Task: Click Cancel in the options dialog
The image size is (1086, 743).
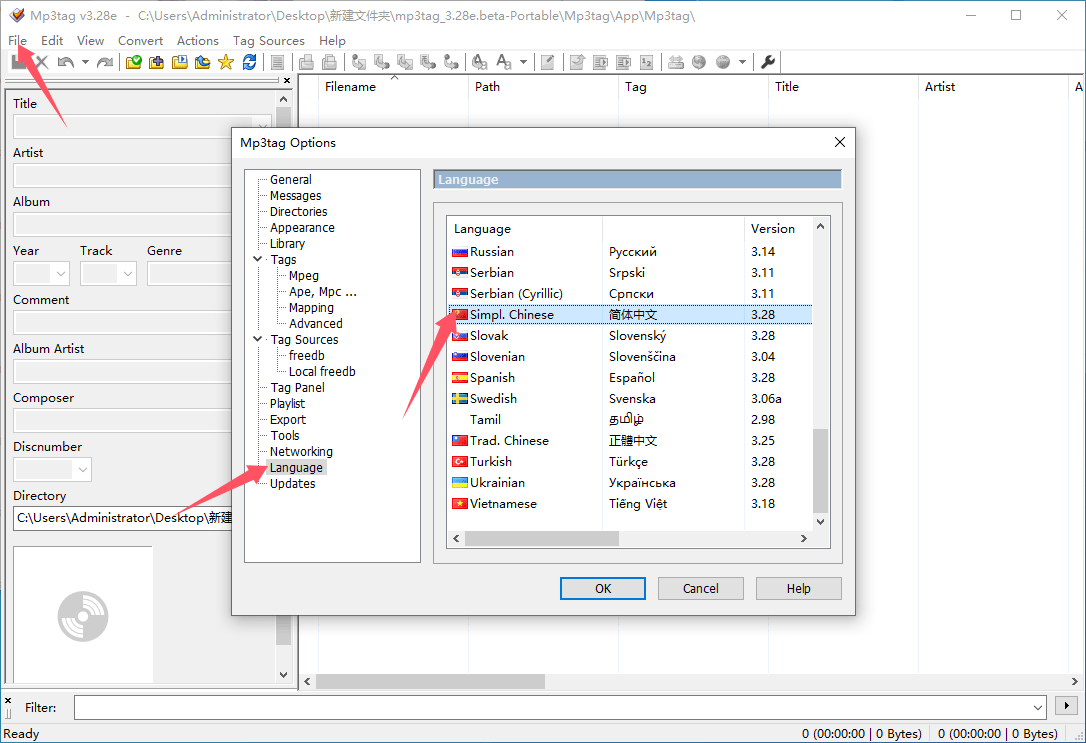Action: coord(700,588)
